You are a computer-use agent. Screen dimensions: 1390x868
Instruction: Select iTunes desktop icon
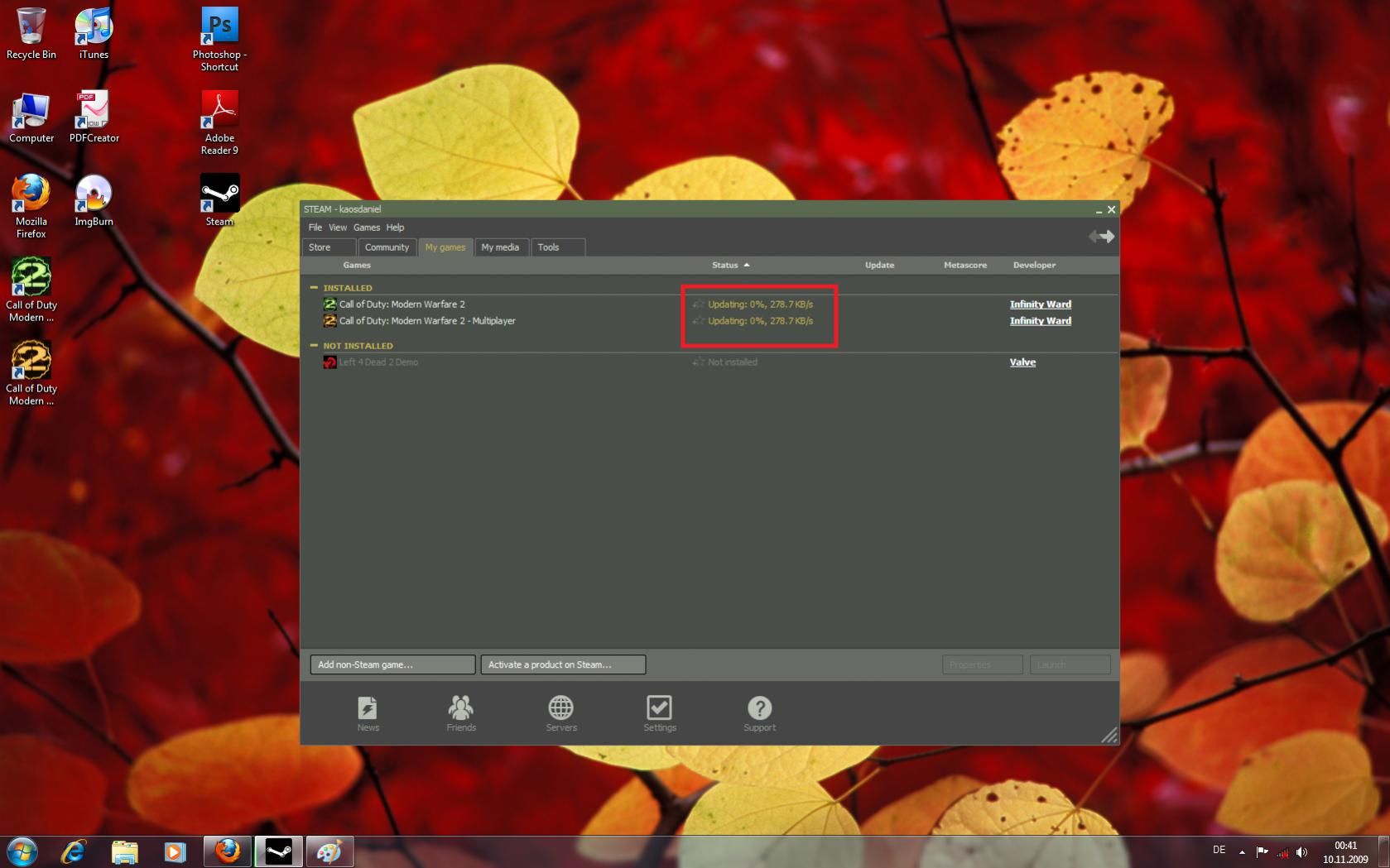point(94,34)
